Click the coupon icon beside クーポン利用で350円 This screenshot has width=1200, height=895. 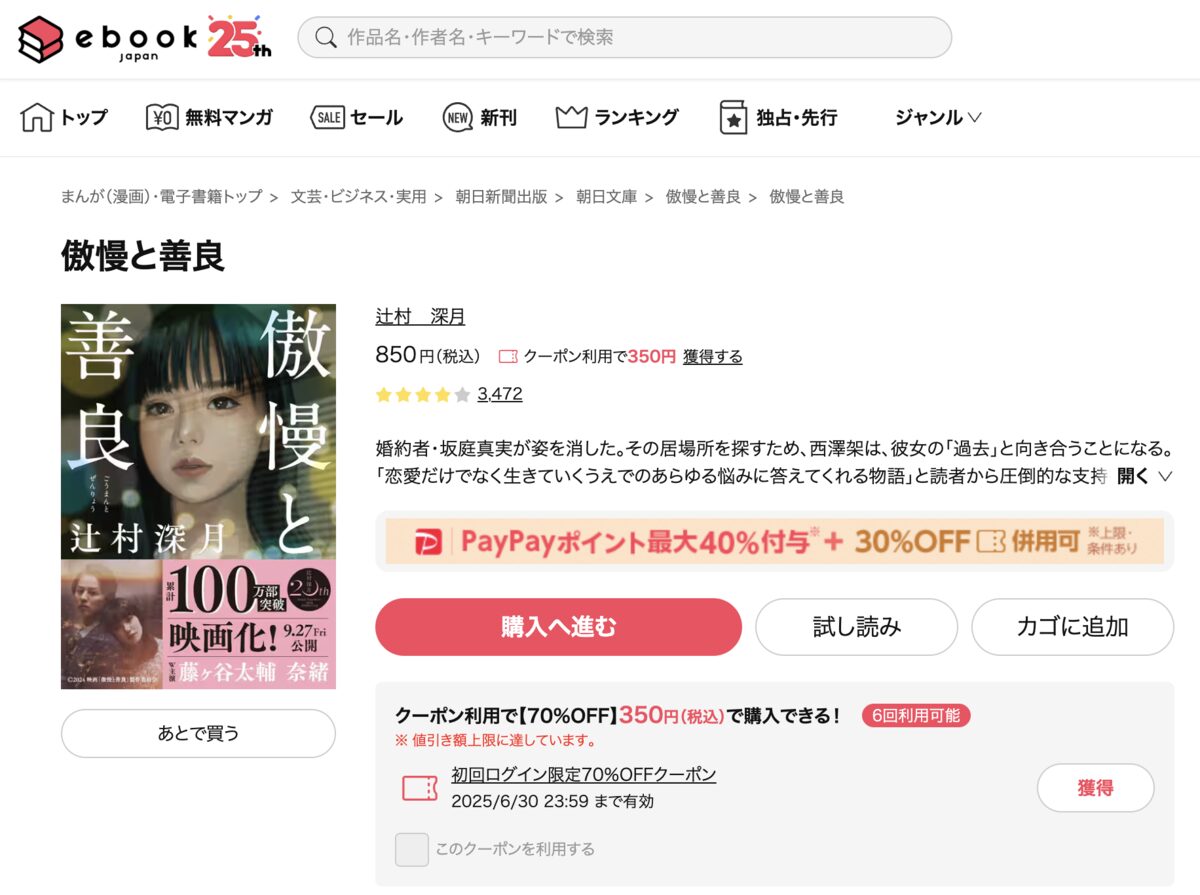click(508, 356)
